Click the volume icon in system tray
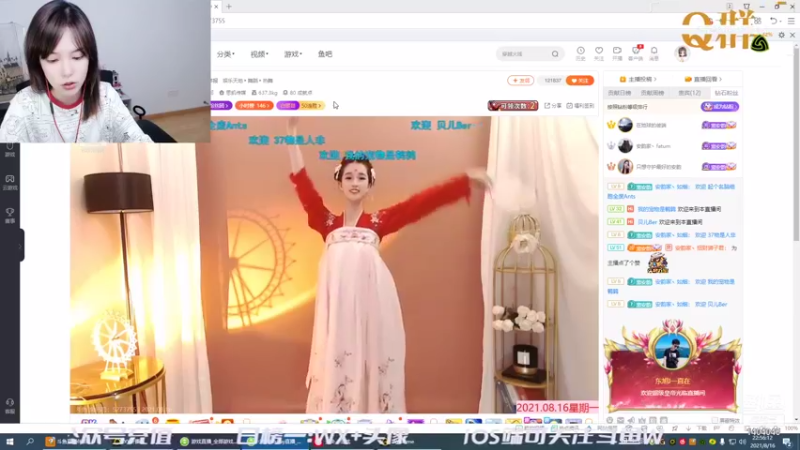This screenshot has width=800, height=450. coord(742,442)
